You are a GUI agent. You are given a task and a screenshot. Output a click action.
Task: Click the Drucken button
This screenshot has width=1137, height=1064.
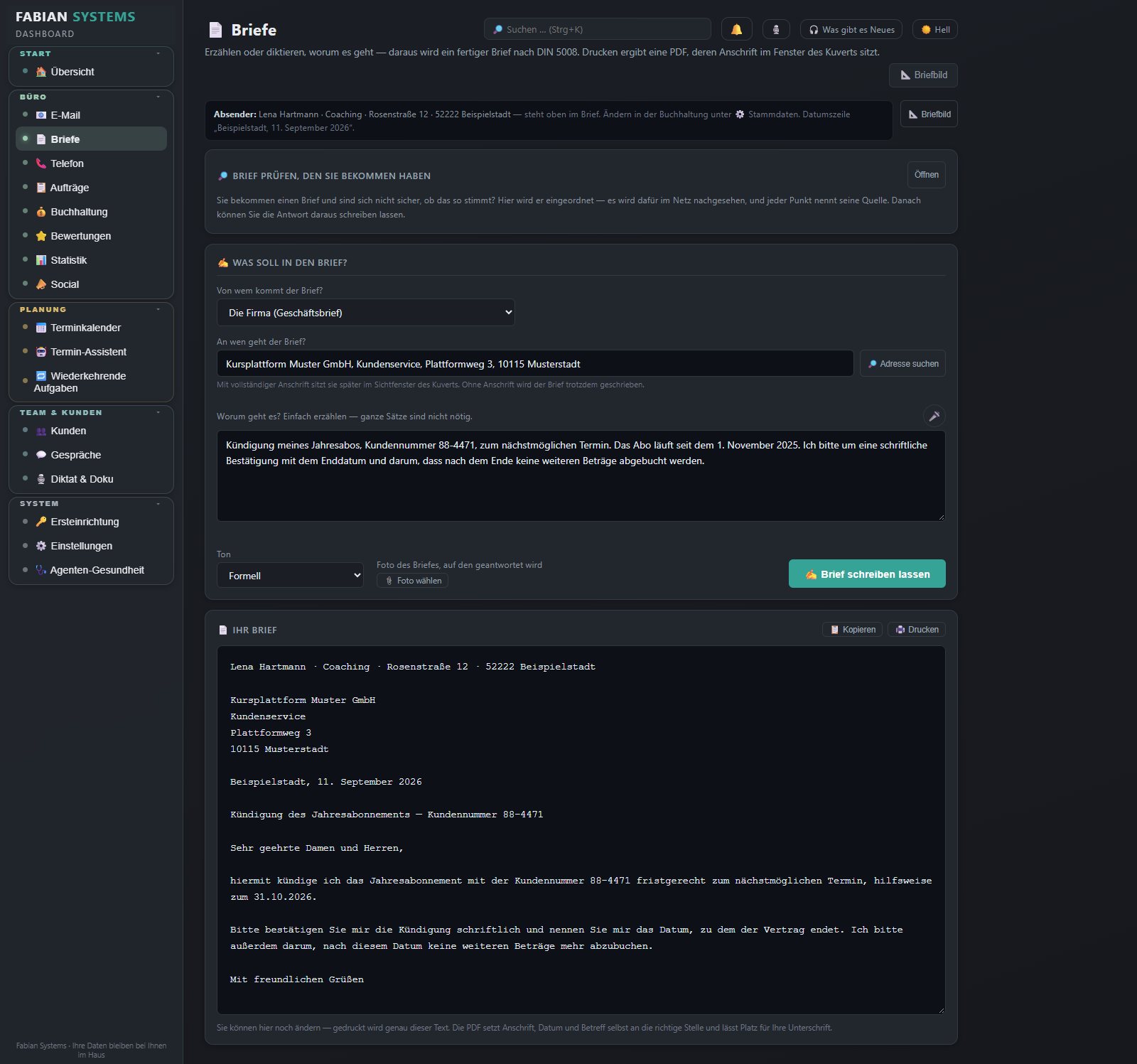coord(917,630)
